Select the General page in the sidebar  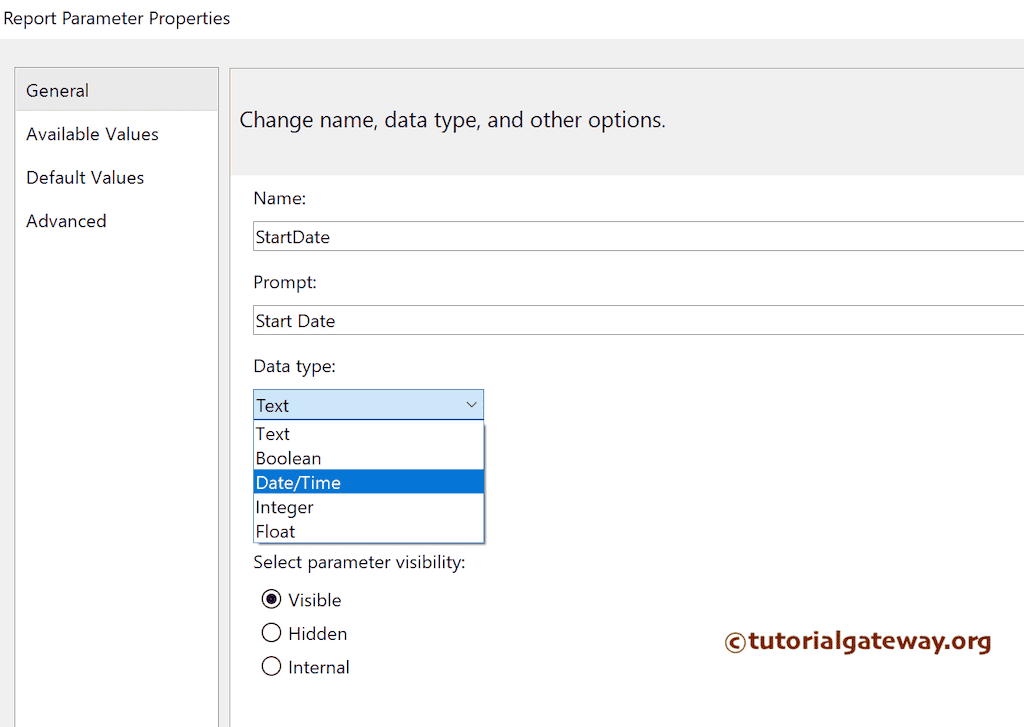coord(57,90)
